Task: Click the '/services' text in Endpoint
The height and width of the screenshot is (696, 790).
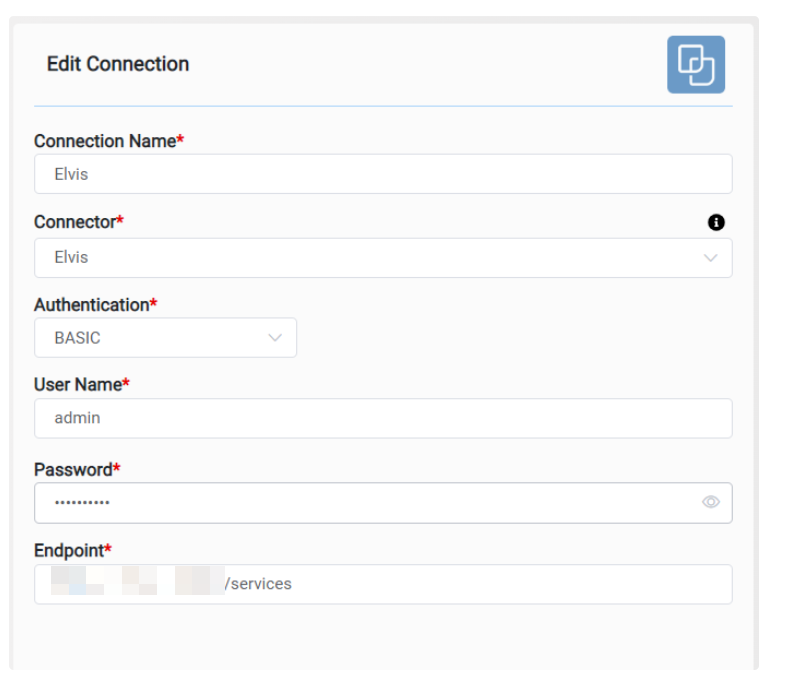Action: point(258,584)
